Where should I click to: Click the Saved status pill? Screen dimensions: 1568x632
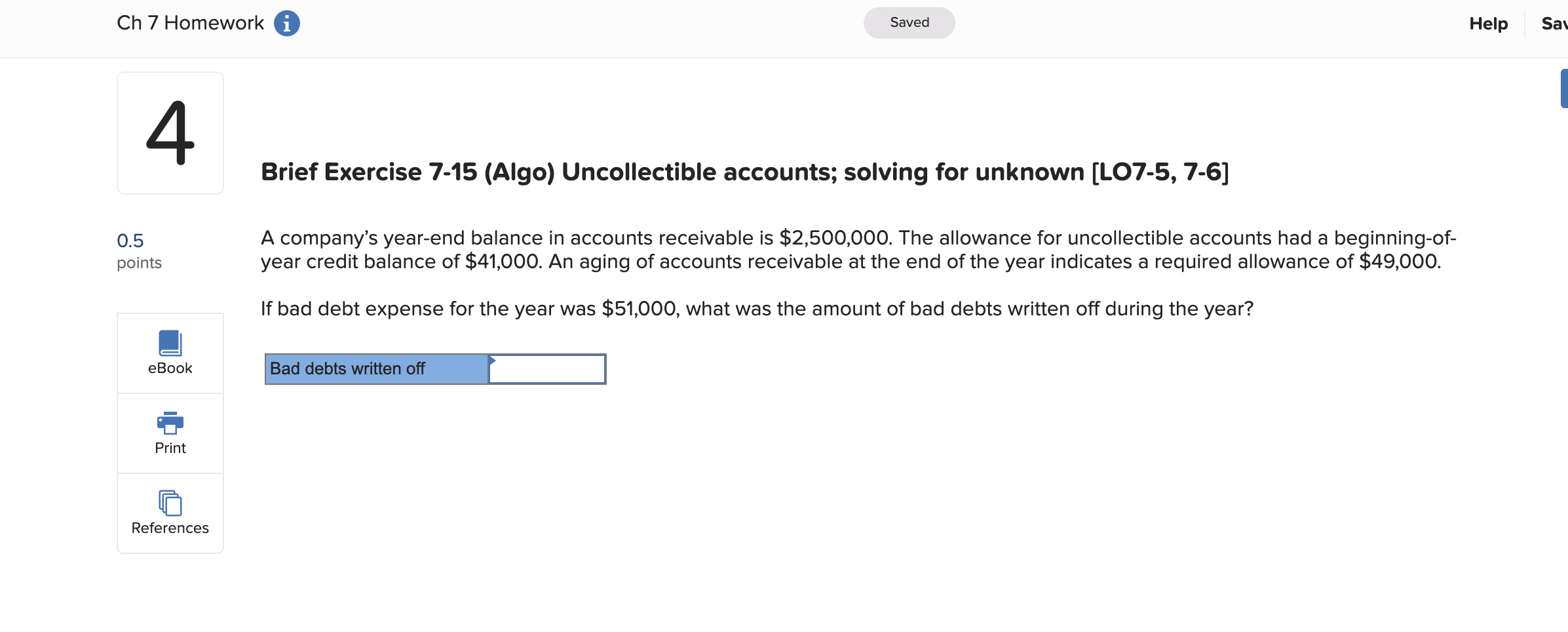(x=909, y=23)
